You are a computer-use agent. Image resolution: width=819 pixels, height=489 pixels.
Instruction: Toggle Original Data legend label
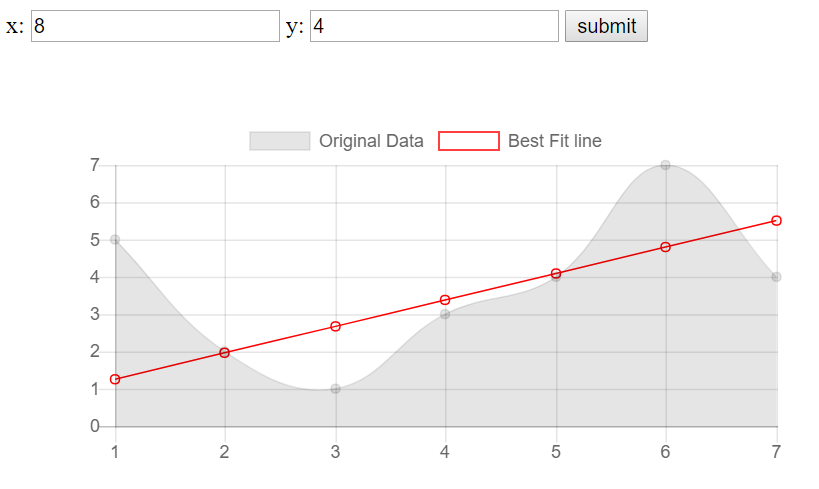click(x=371, y=141)
